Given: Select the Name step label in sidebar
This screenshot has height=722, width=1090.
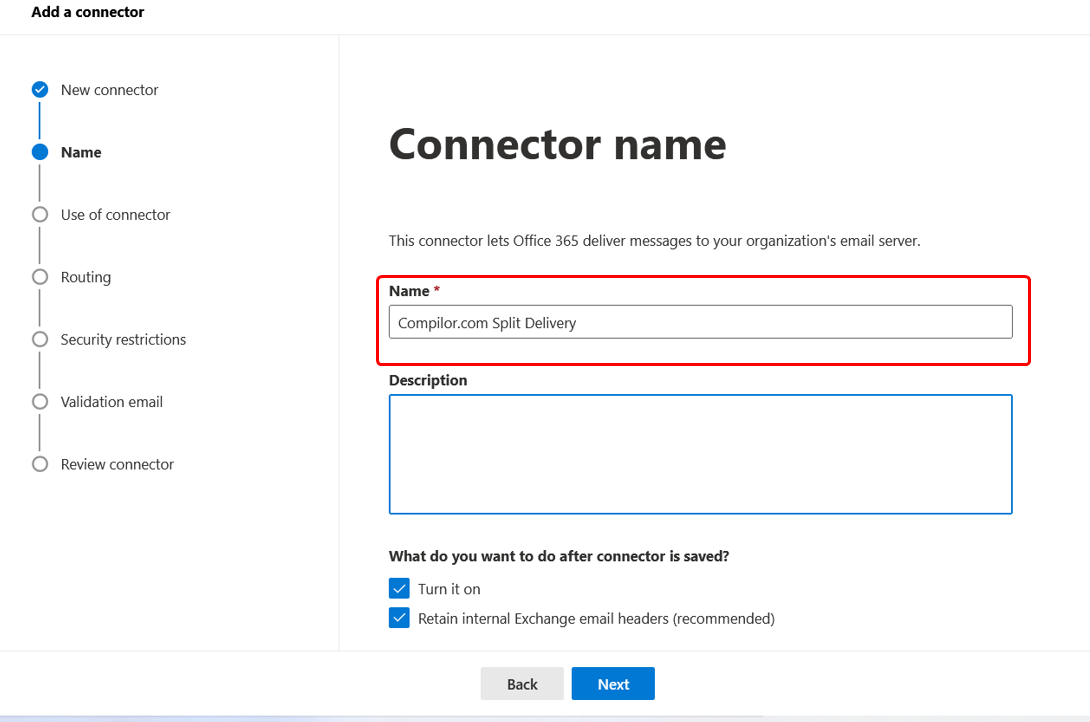Looking at the screenshot, I should tap(81, 152).
